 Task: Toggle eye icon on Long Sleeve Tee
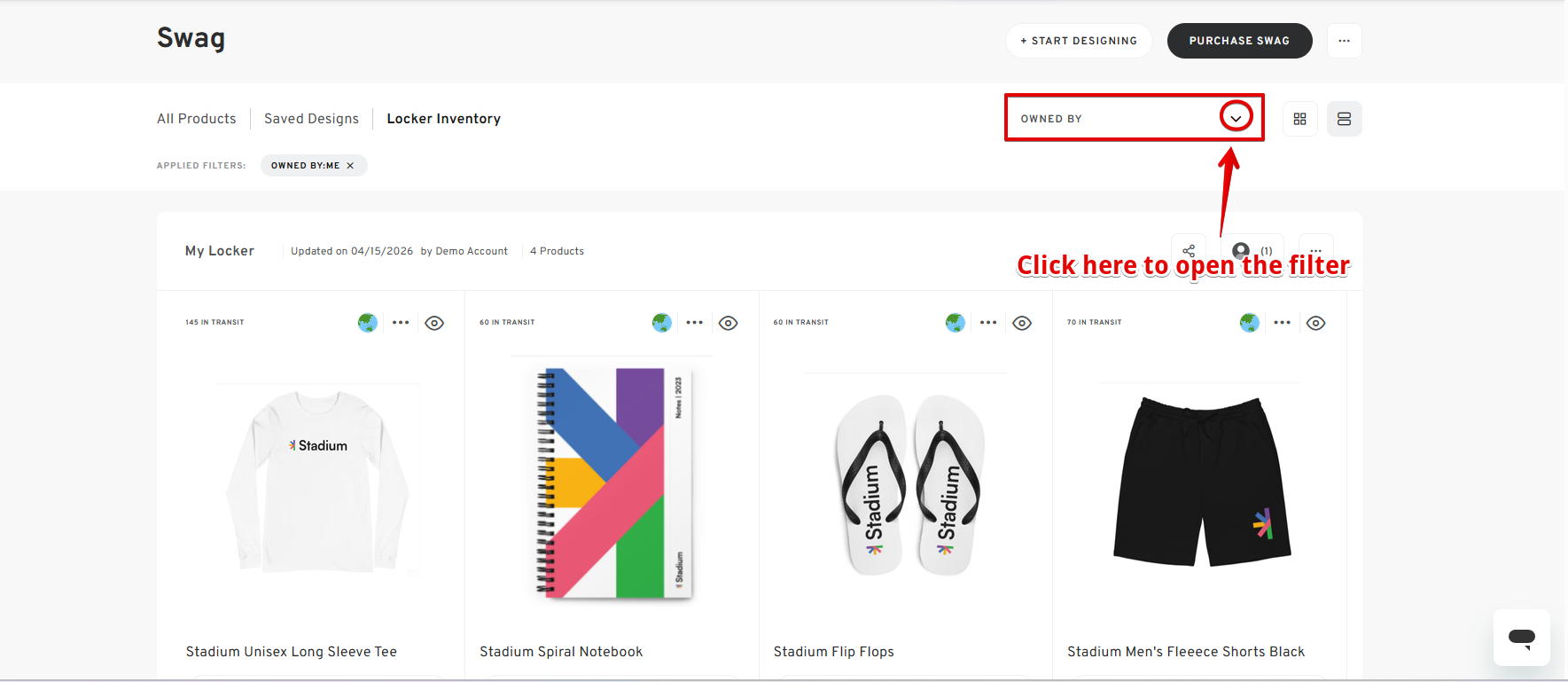434,323
